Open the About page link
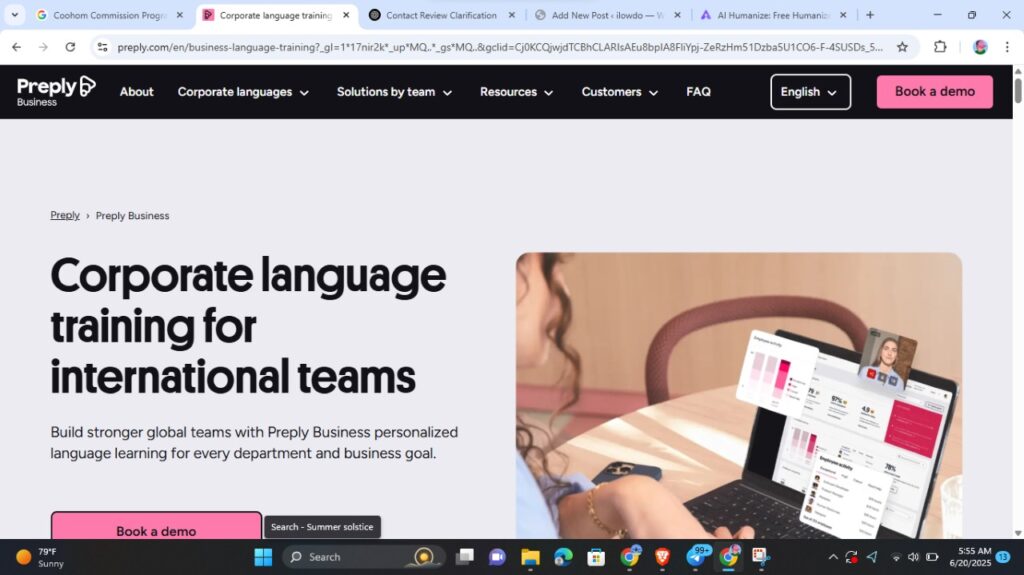The height and width of the screenshot is (575, 1024). (136, 92)
